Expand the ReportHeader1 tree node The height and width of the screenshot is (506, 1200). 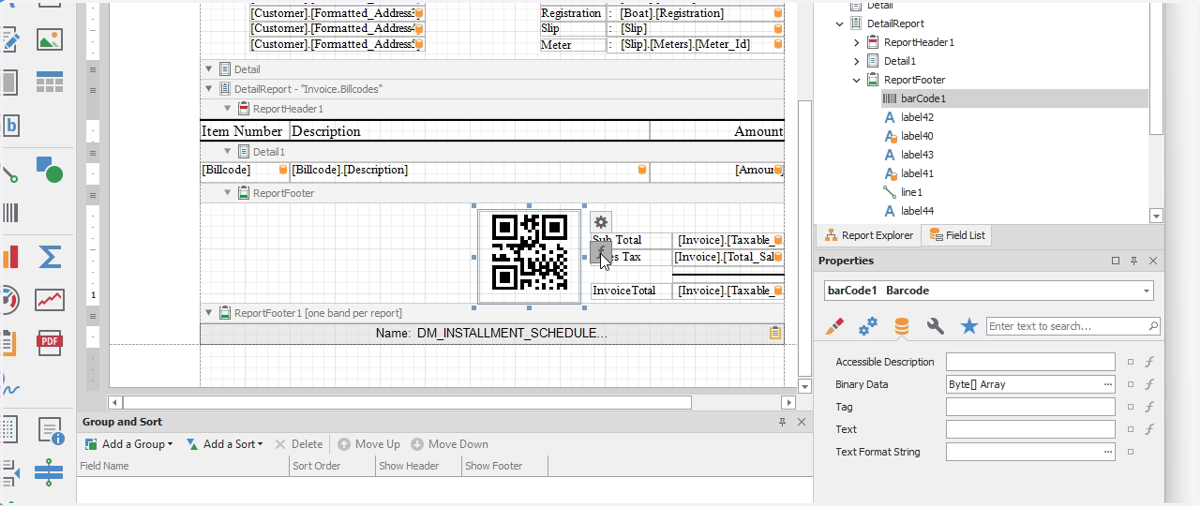[x=857, y=42]
